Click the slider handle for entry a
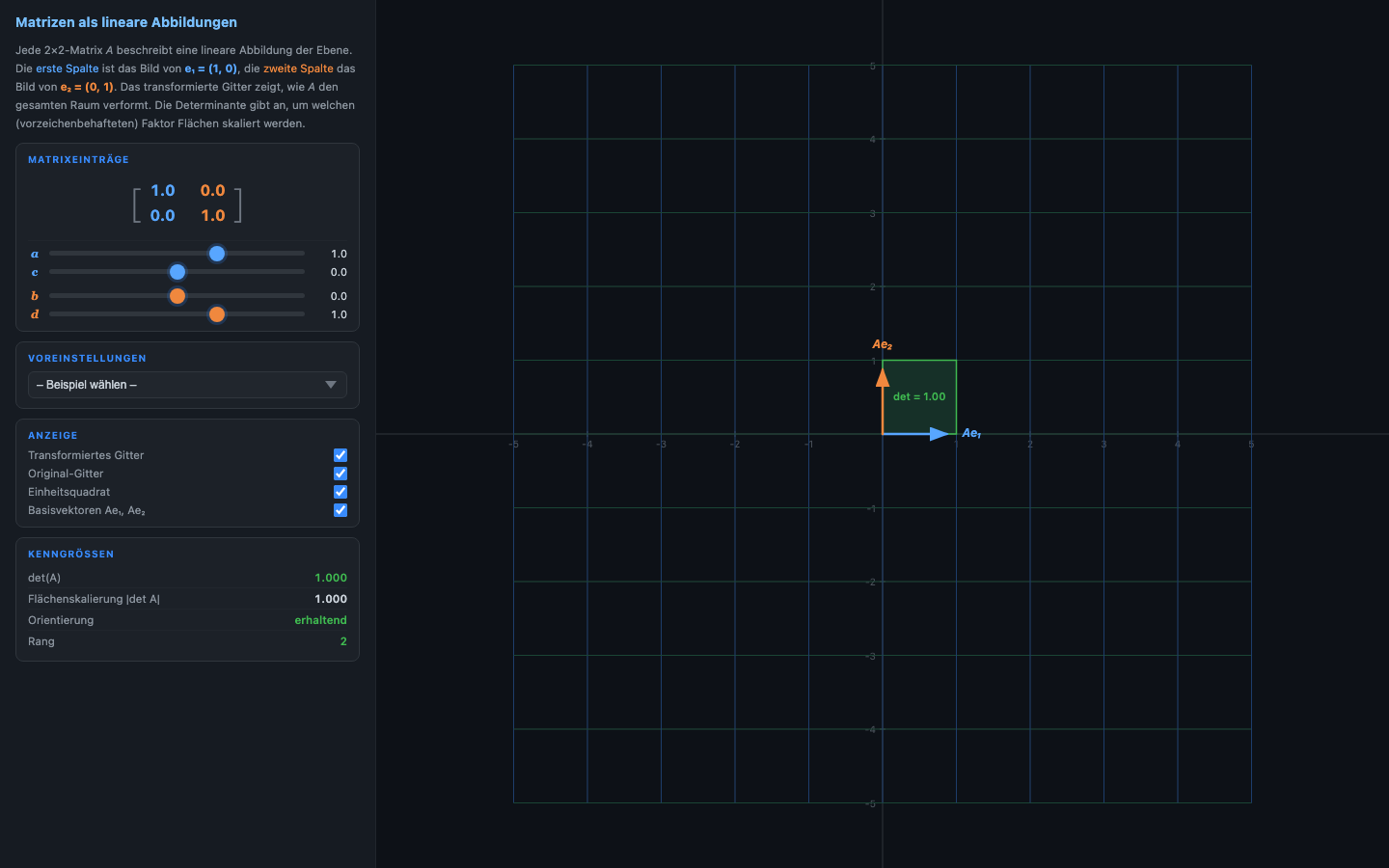Screen dimensions: 1389x868 (x=217, y=254)
